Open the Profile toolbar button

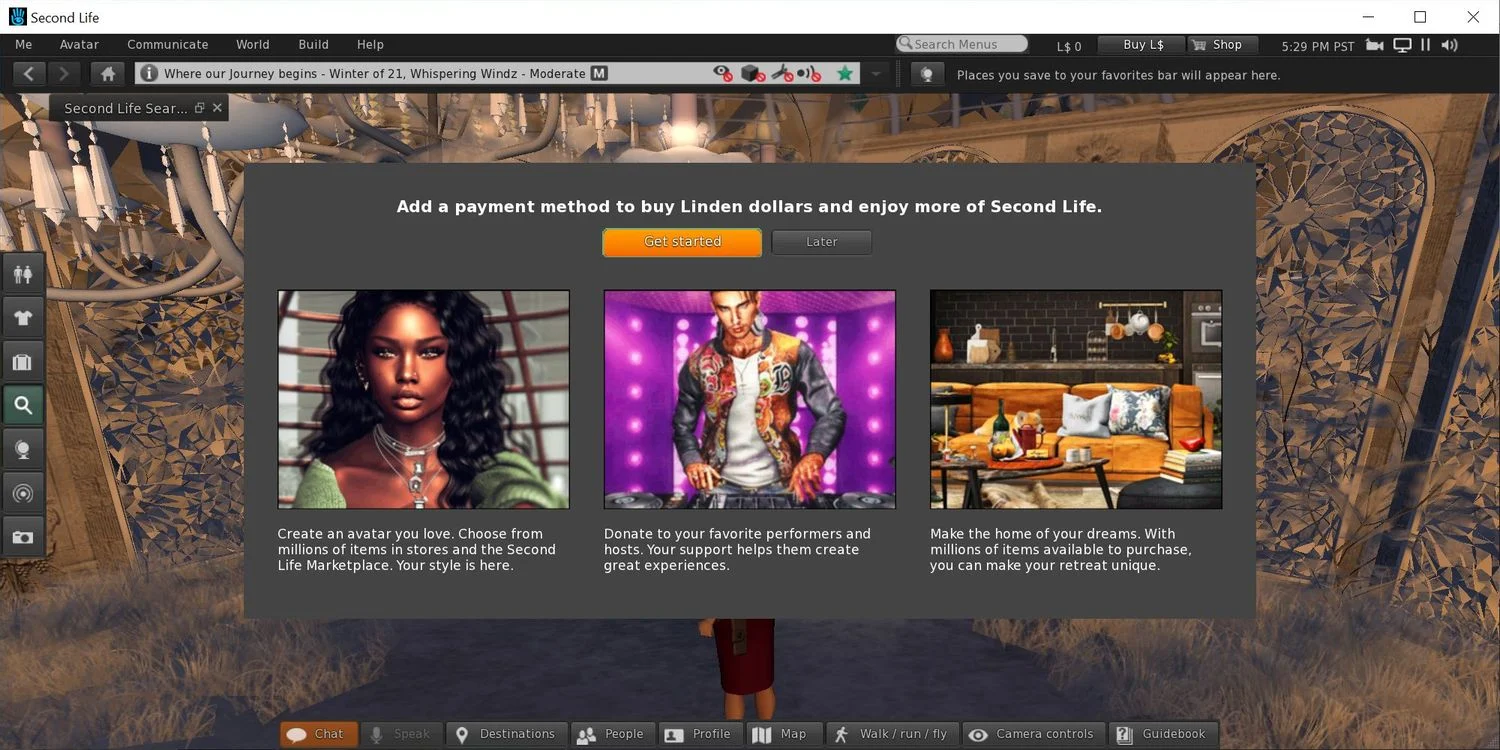[700, 735]
